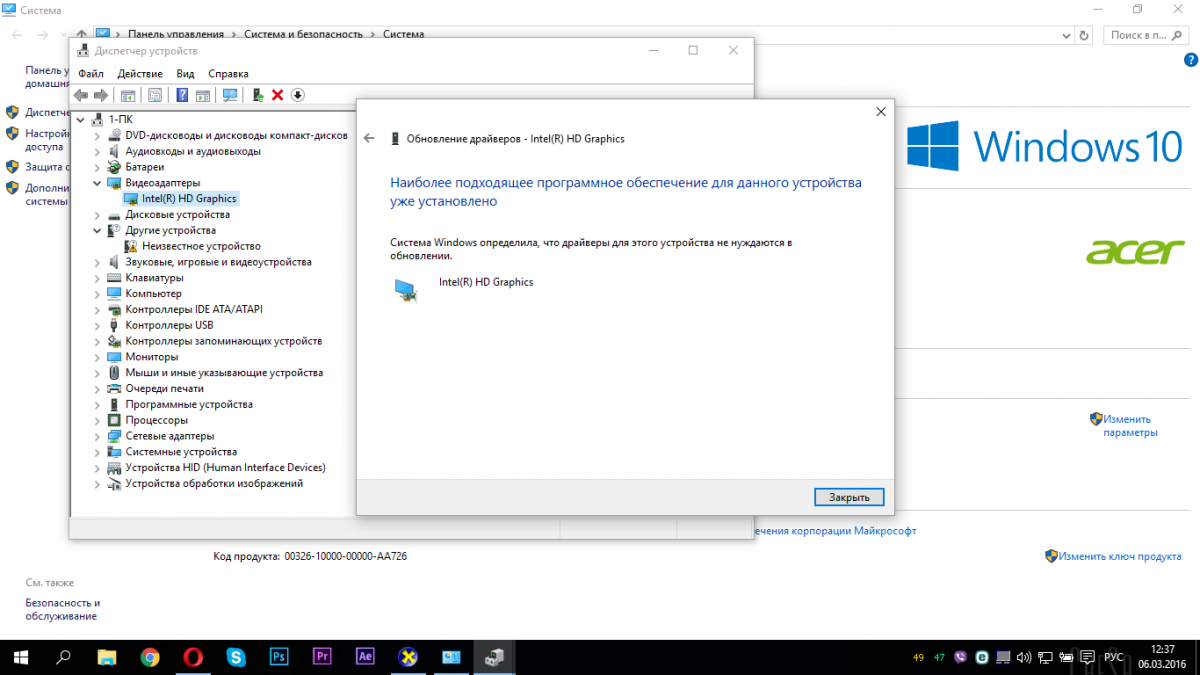Click the circled down-arrow toolbar icon
This screenshot has height=675, width=1200.
298,95
